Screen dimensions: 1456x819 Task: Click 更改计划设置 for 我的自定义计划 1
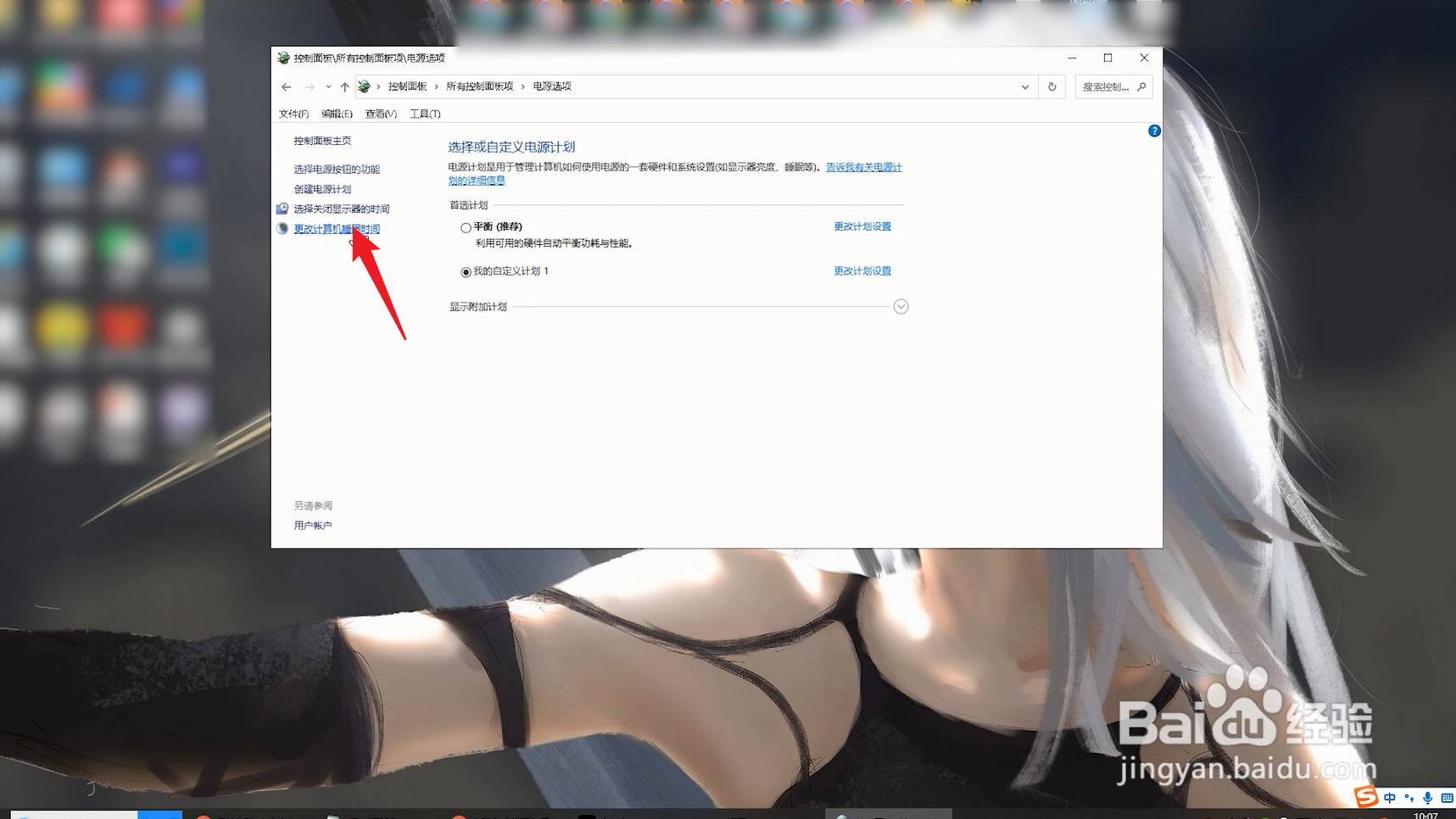[862, 271]
